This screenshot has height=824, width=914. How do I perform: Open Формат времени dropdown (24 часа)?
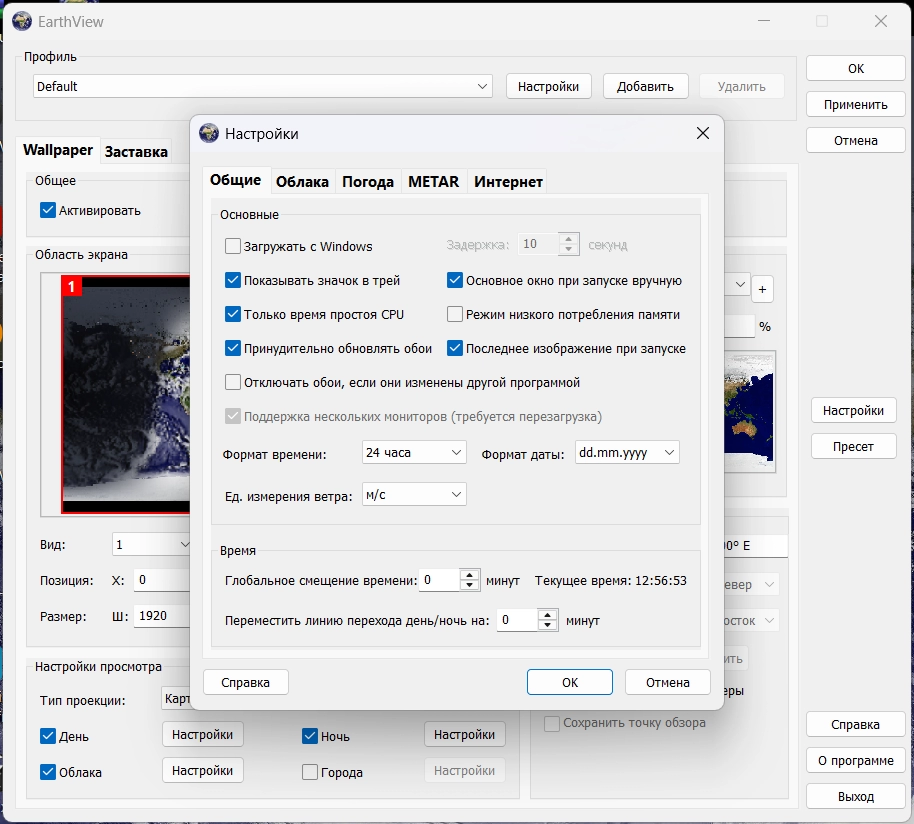[x=414, y=452]
